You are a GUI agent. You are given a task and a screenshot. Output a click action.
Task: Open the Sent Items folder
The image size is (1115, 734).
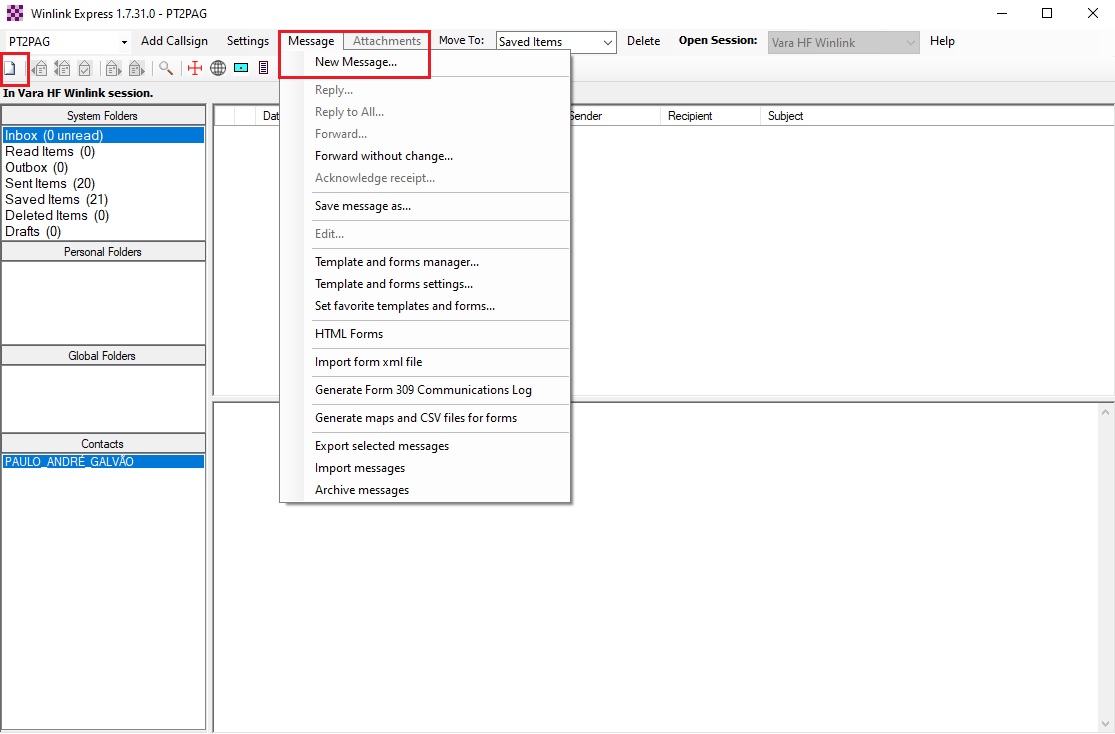click(50, 183)
